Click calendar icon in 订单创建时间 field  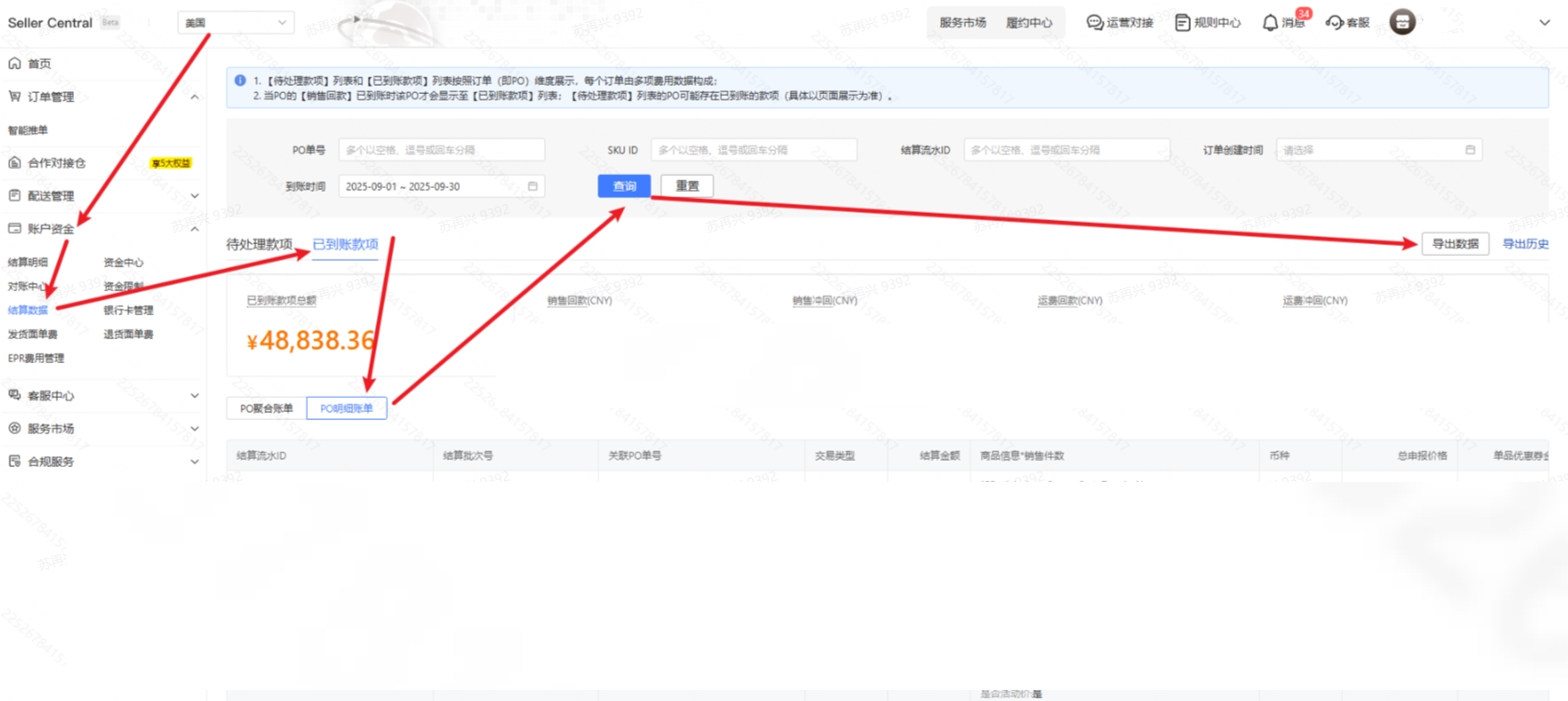(1469, 150)
